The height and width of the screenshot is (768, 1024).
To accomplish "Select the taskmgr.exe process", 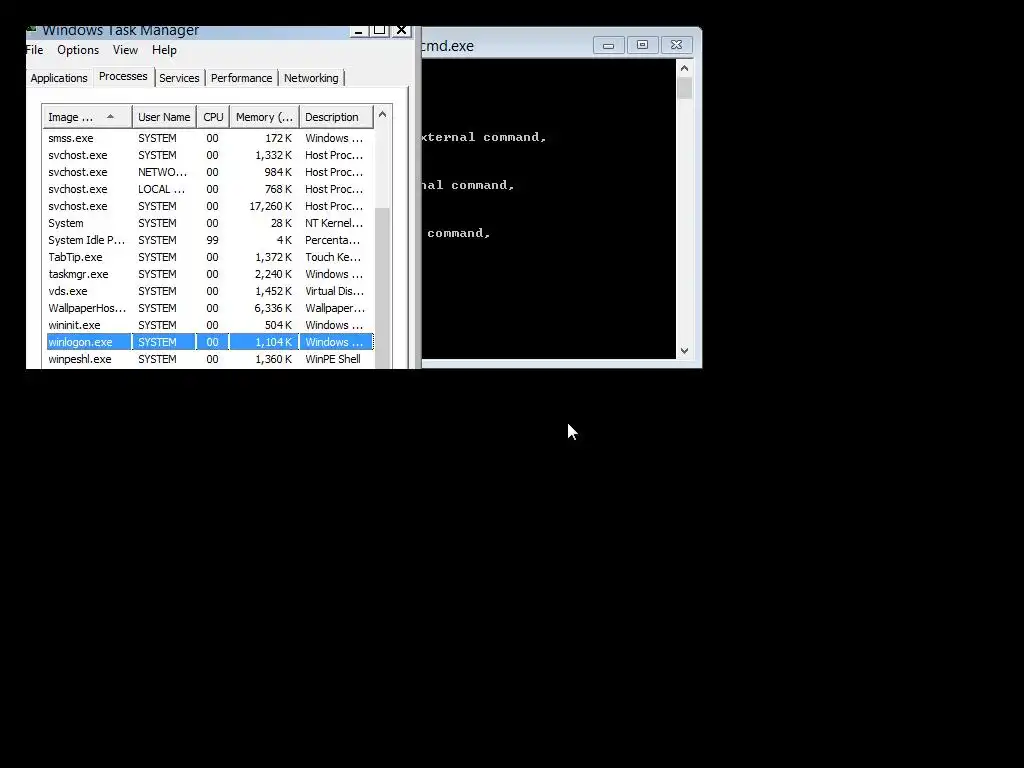I will click(209, 274).
